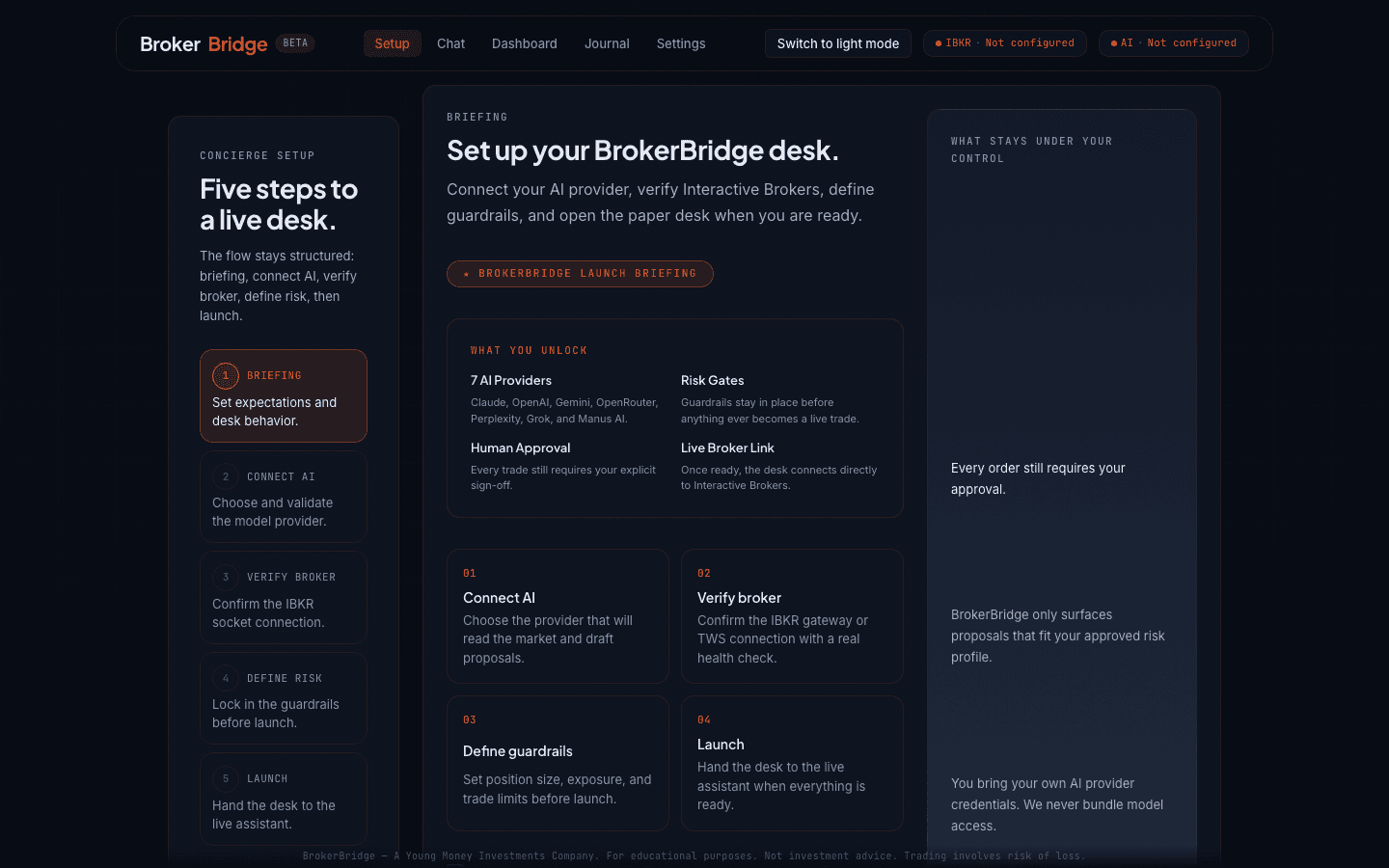Select the Setup tab in the navbar
This screenshot has width=1389, height=868.
tap(392, 43)
